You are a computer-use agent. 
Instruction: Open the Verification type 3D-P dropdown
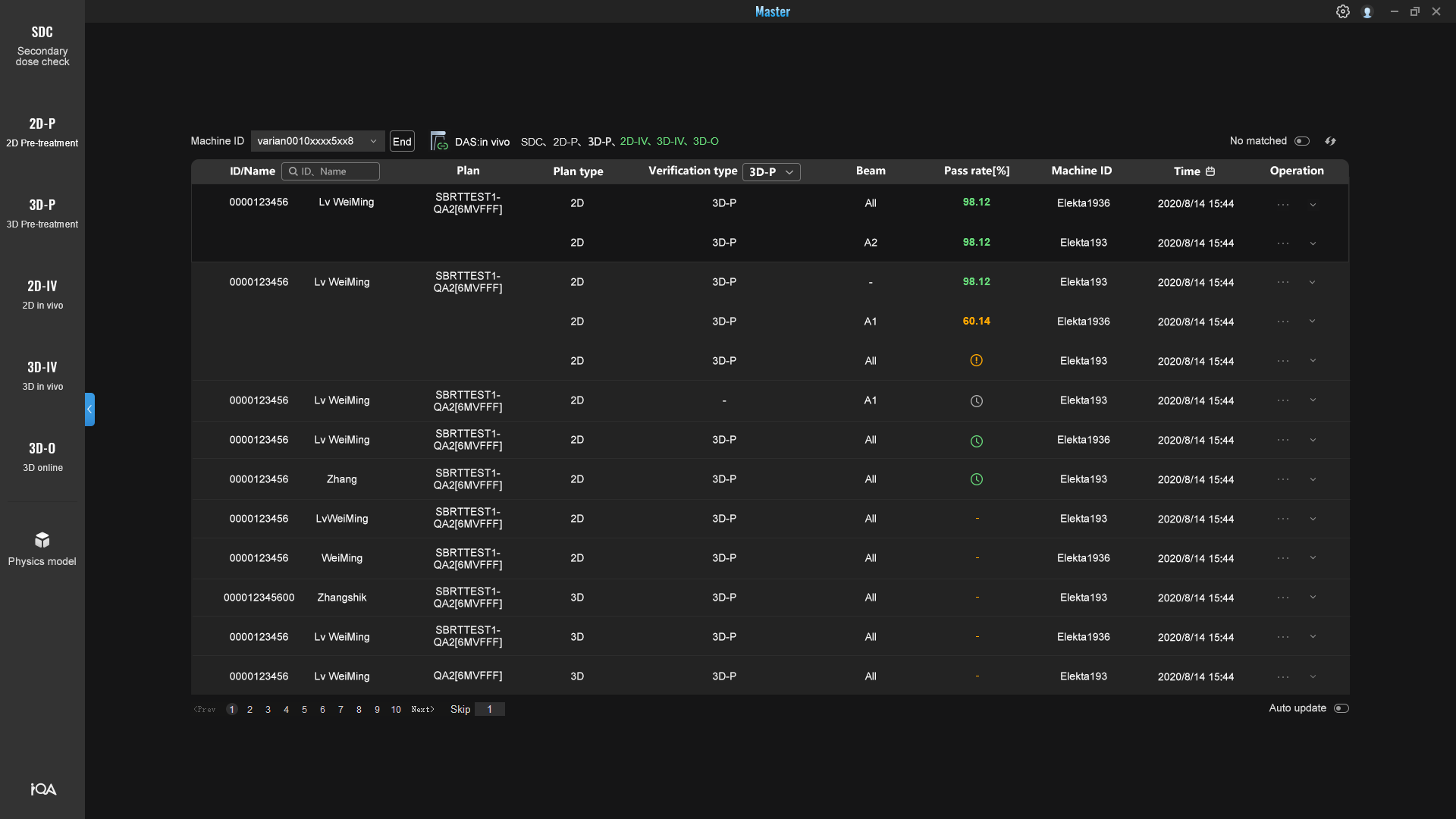click(770, 172)
